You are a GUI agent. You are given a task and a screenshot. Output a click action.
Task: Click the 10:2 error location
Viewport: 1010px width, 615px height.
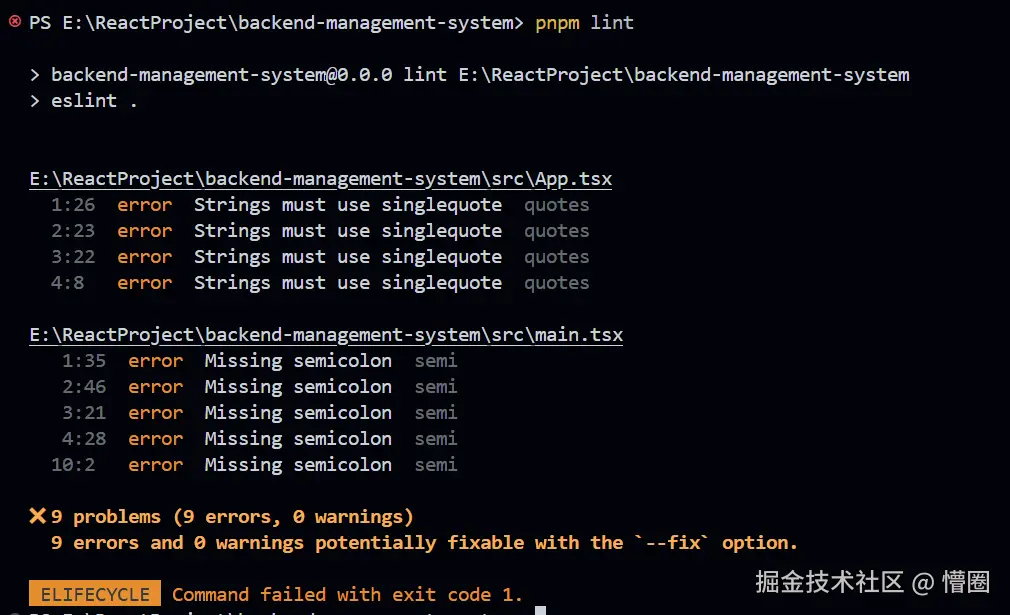point(78,465)
